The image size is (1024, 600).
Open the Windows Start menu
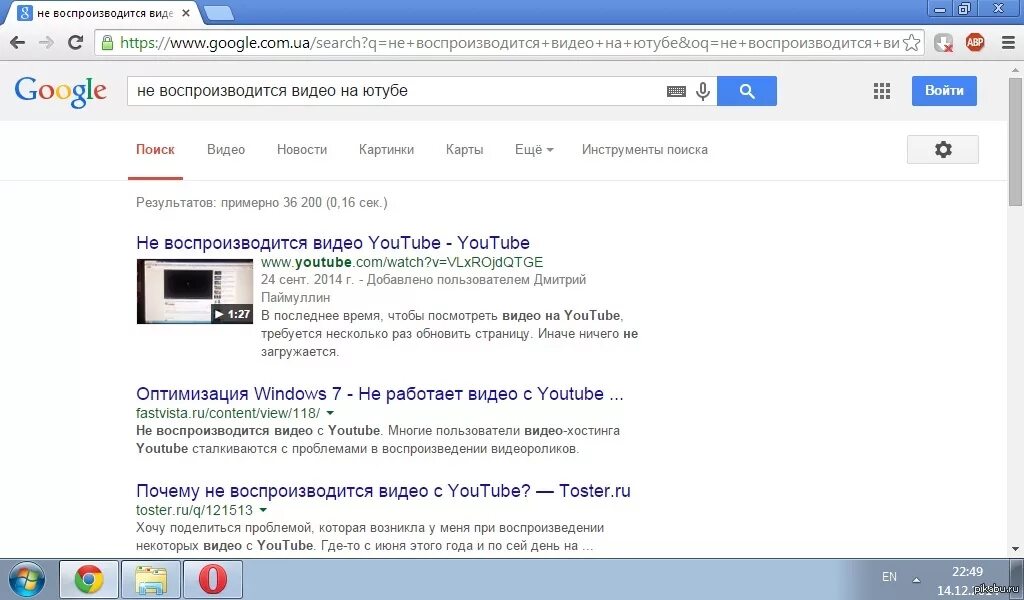pyautogui.click(x=25, y=580)
